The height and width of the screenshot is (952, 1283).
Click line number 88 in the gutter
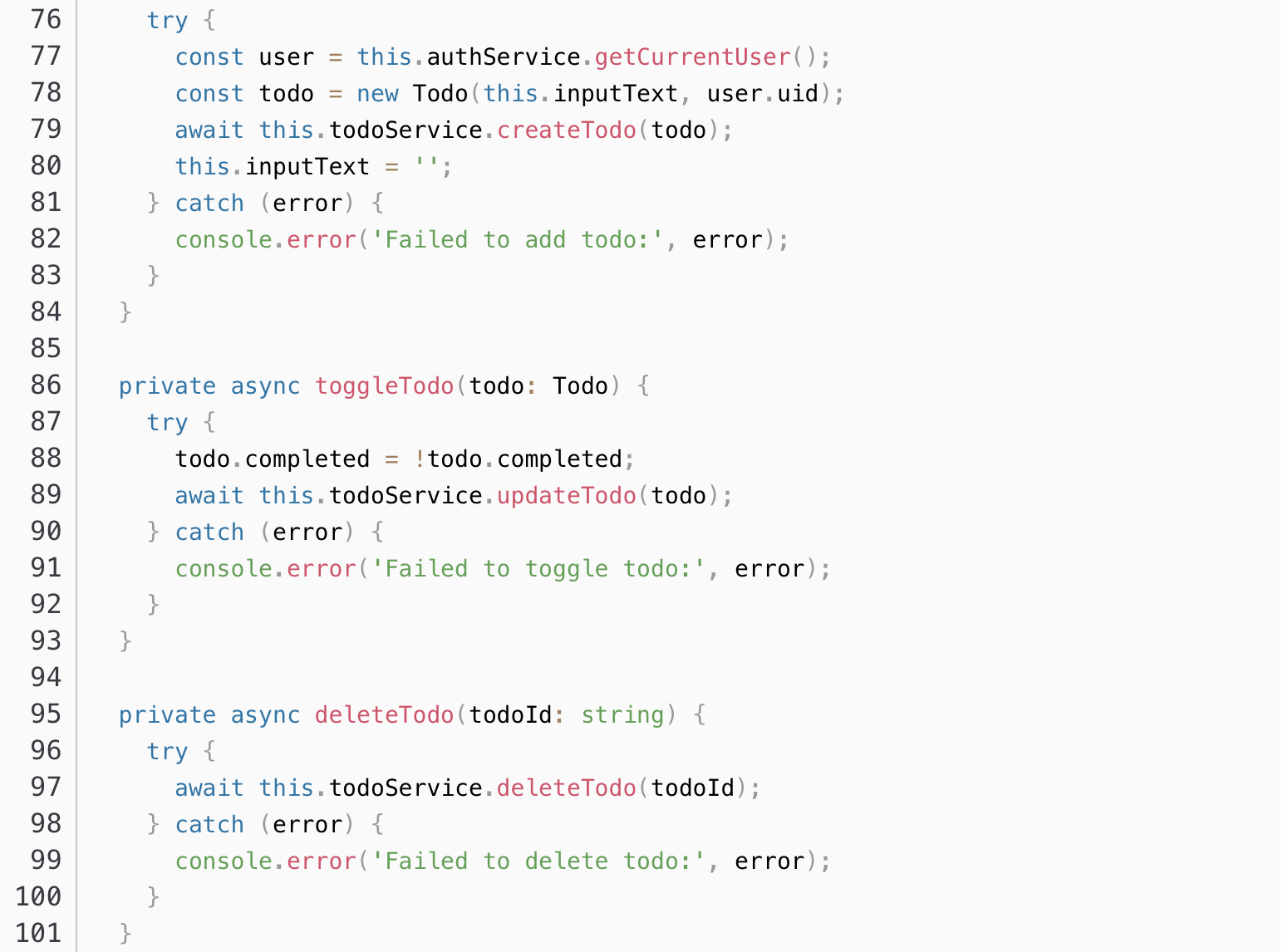click(x=46, y=458)
